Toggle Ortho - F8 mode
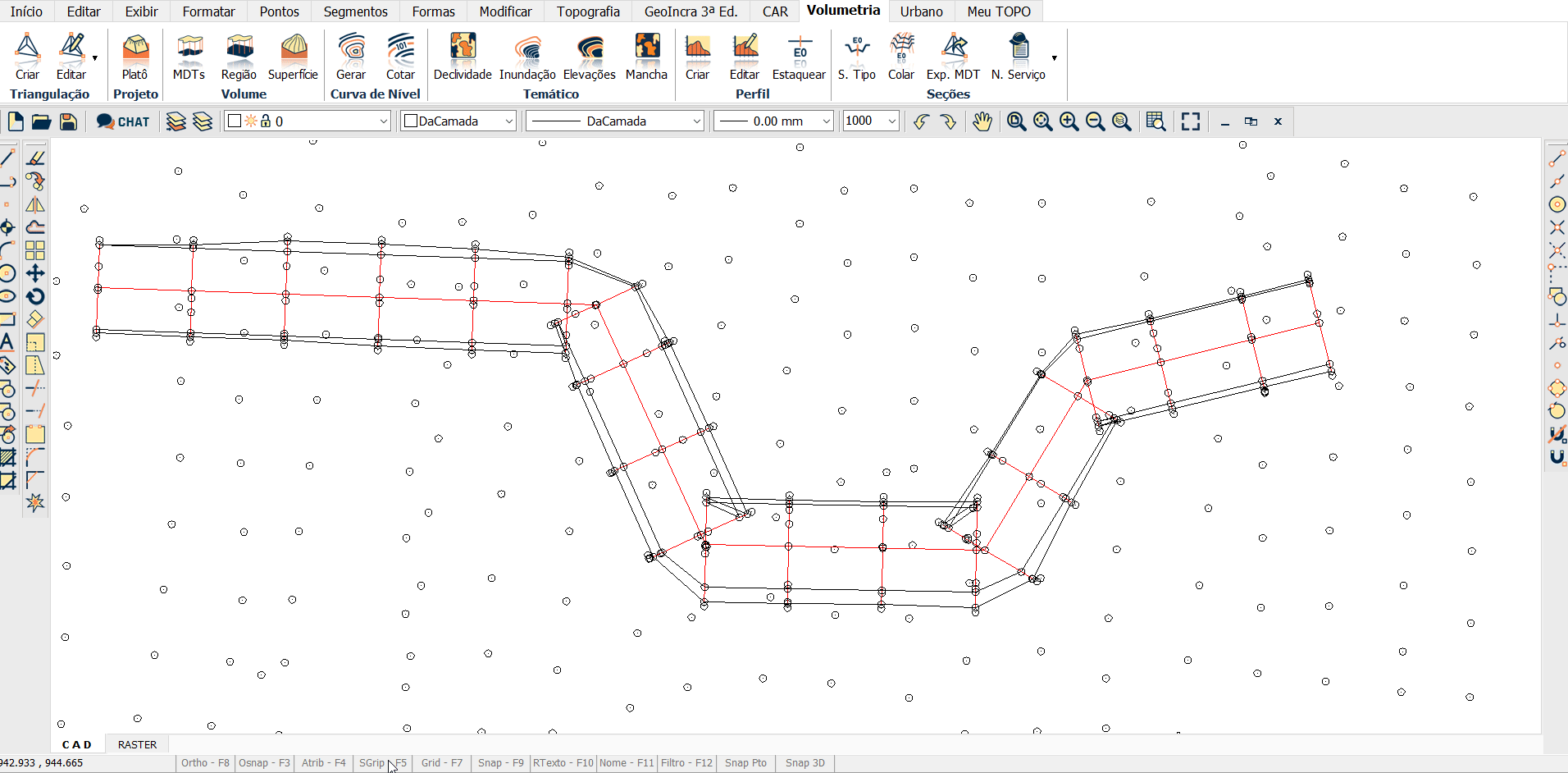The width and height of the screenshot is (1568, 773). pyautogui.click(x=205, y=763)
